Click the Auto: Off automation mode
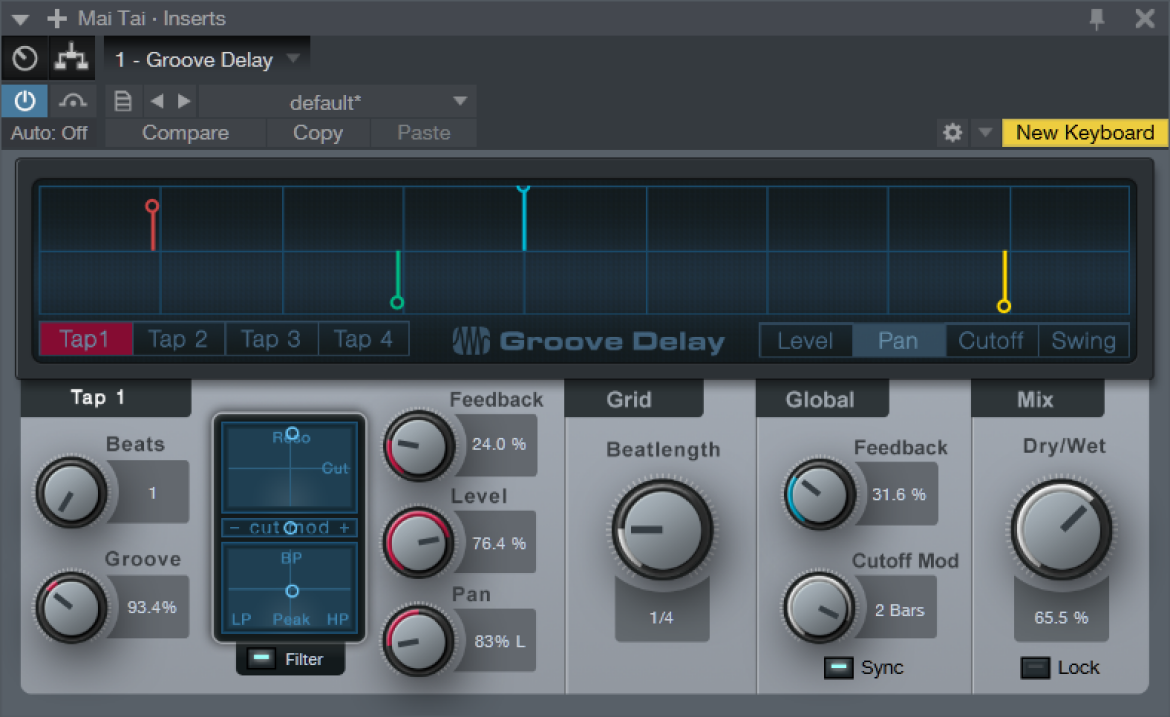Viewport: 1170px width, 717px height. coord(49,133)
